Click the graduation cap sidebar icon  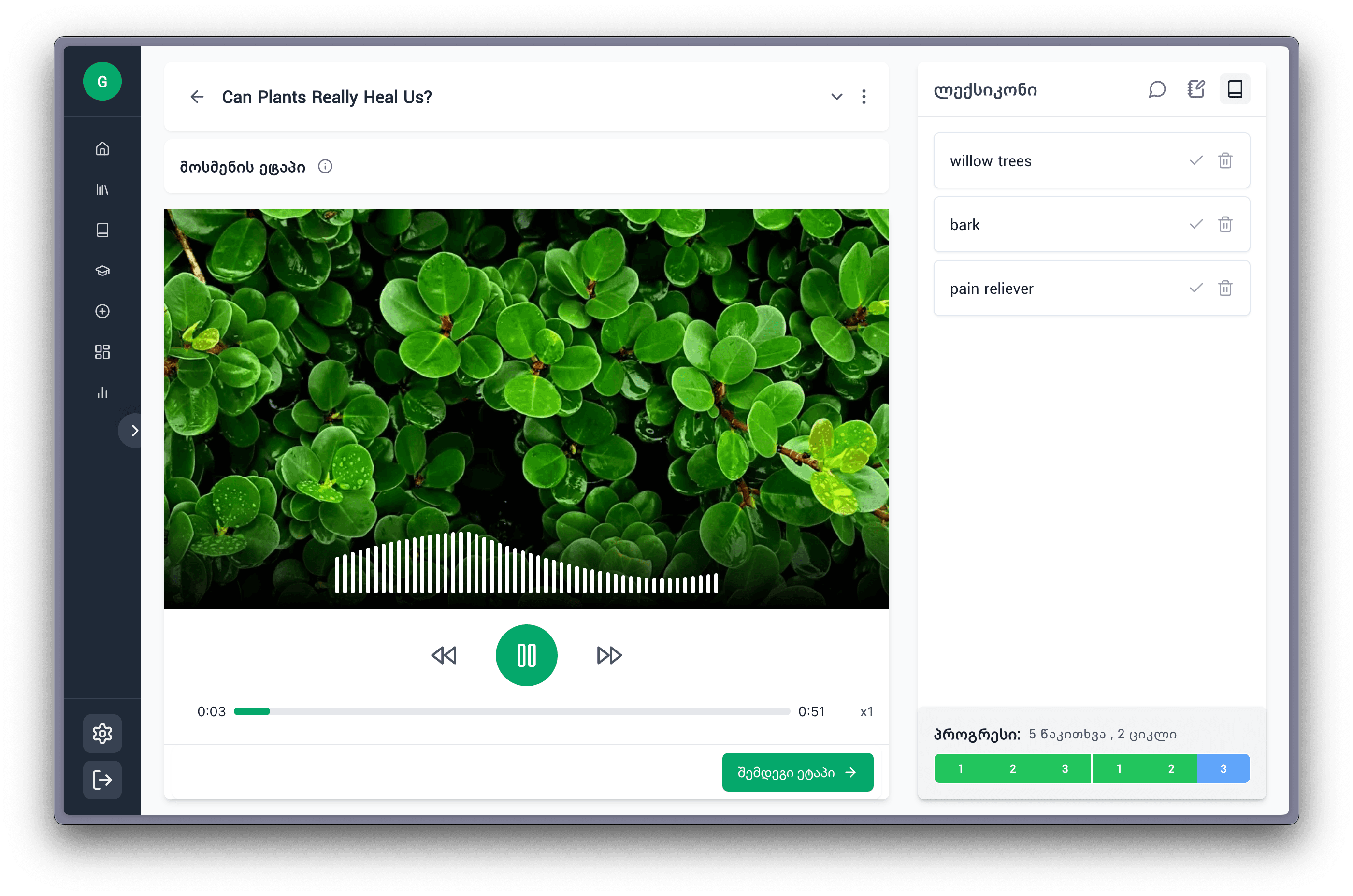[102, 270]
